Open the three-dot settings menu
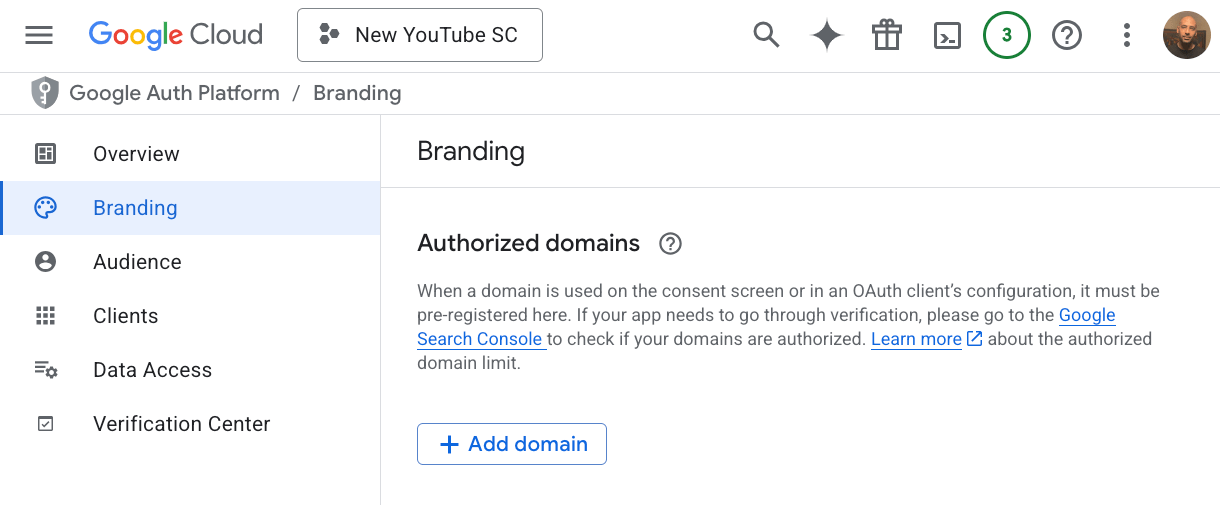Image resolution: width=1220 pixels, height=505 pixels. click(1127, 35)
